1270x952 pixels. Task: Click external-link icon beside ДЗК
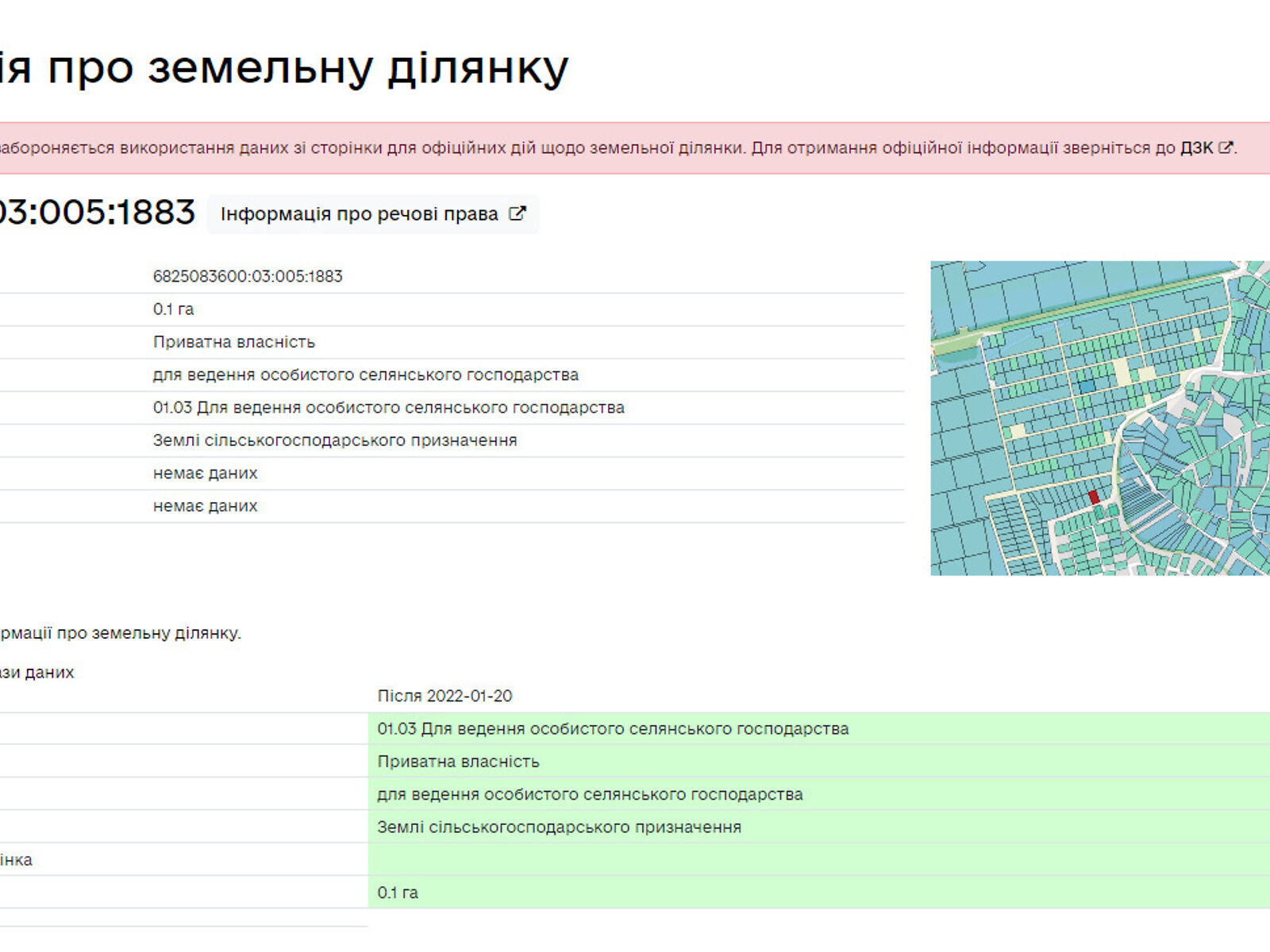pos(1226,148)
